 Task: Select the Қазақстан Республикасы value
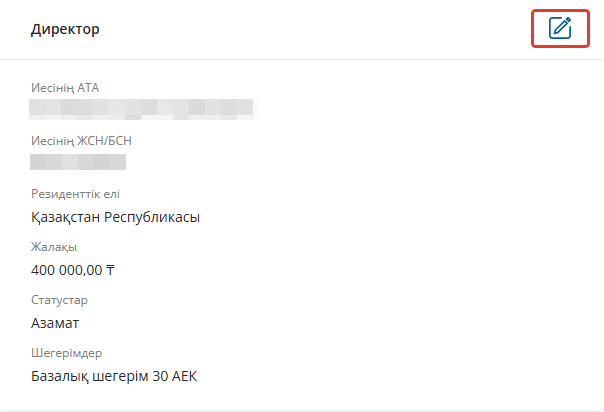click(116, 217)
